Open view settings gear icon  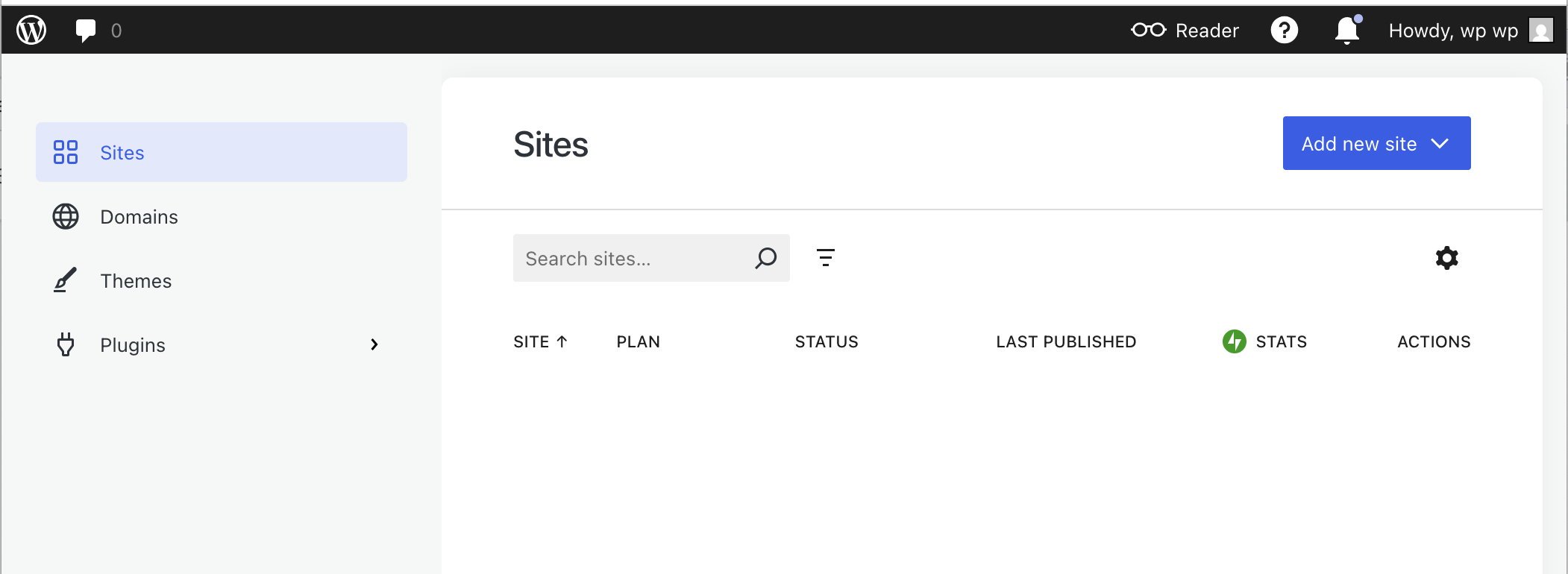(x=1446, y=258)
